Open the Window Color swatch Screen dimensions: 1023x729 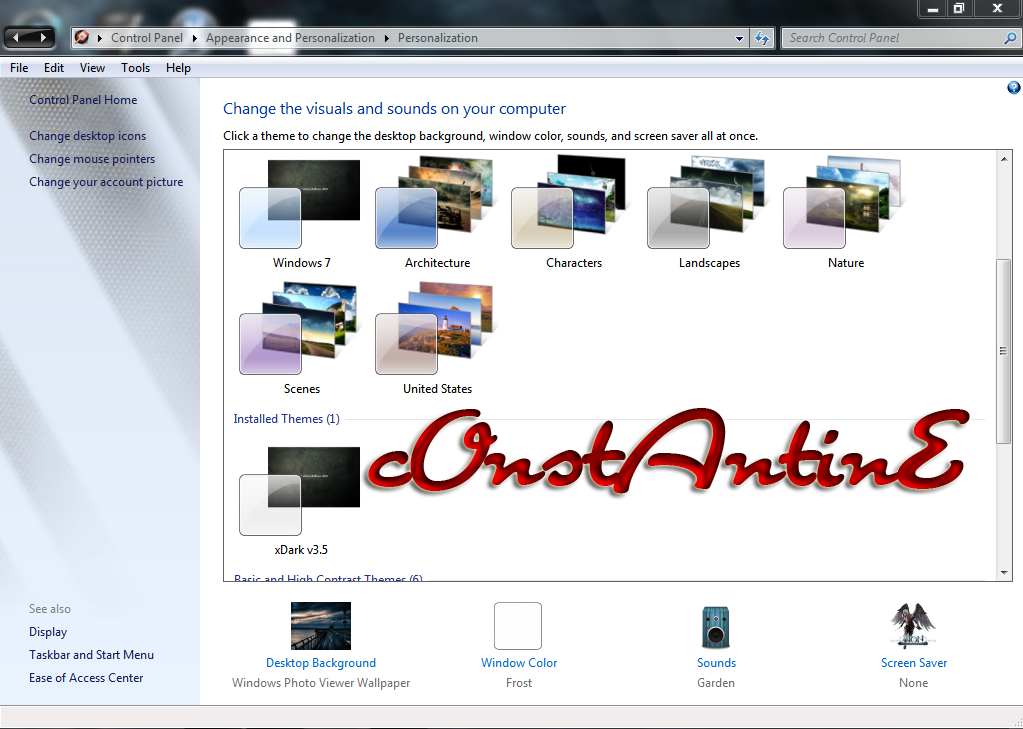pyautogui.click(x=518, y=626)
